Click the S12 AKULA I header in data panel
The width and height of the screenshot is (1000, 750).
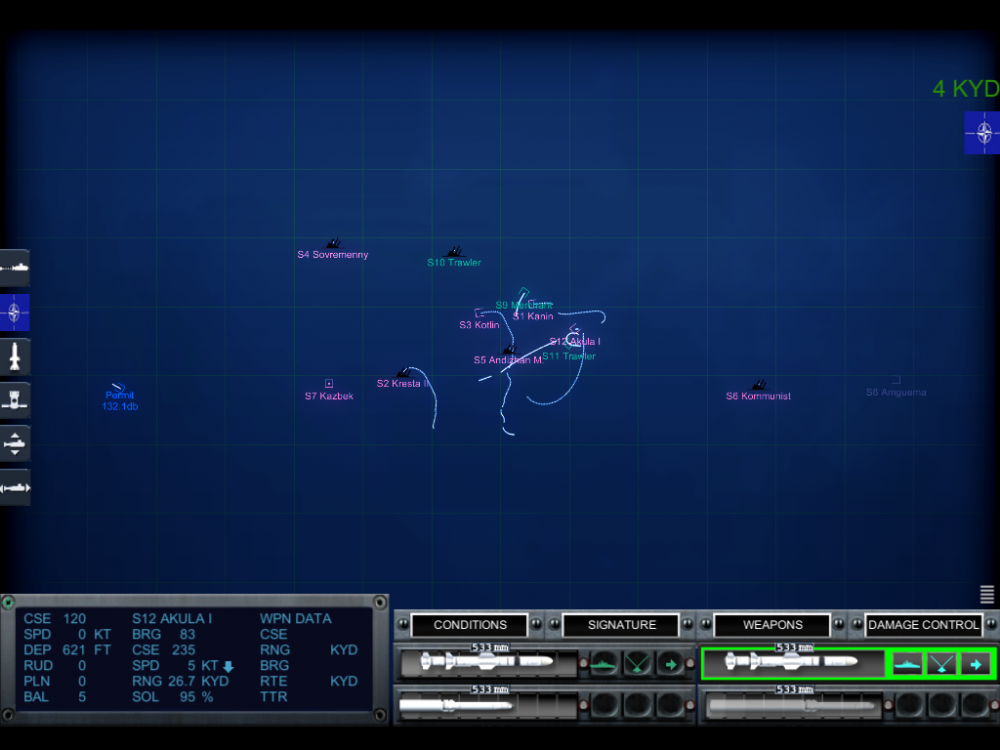[x=172, y=619]
